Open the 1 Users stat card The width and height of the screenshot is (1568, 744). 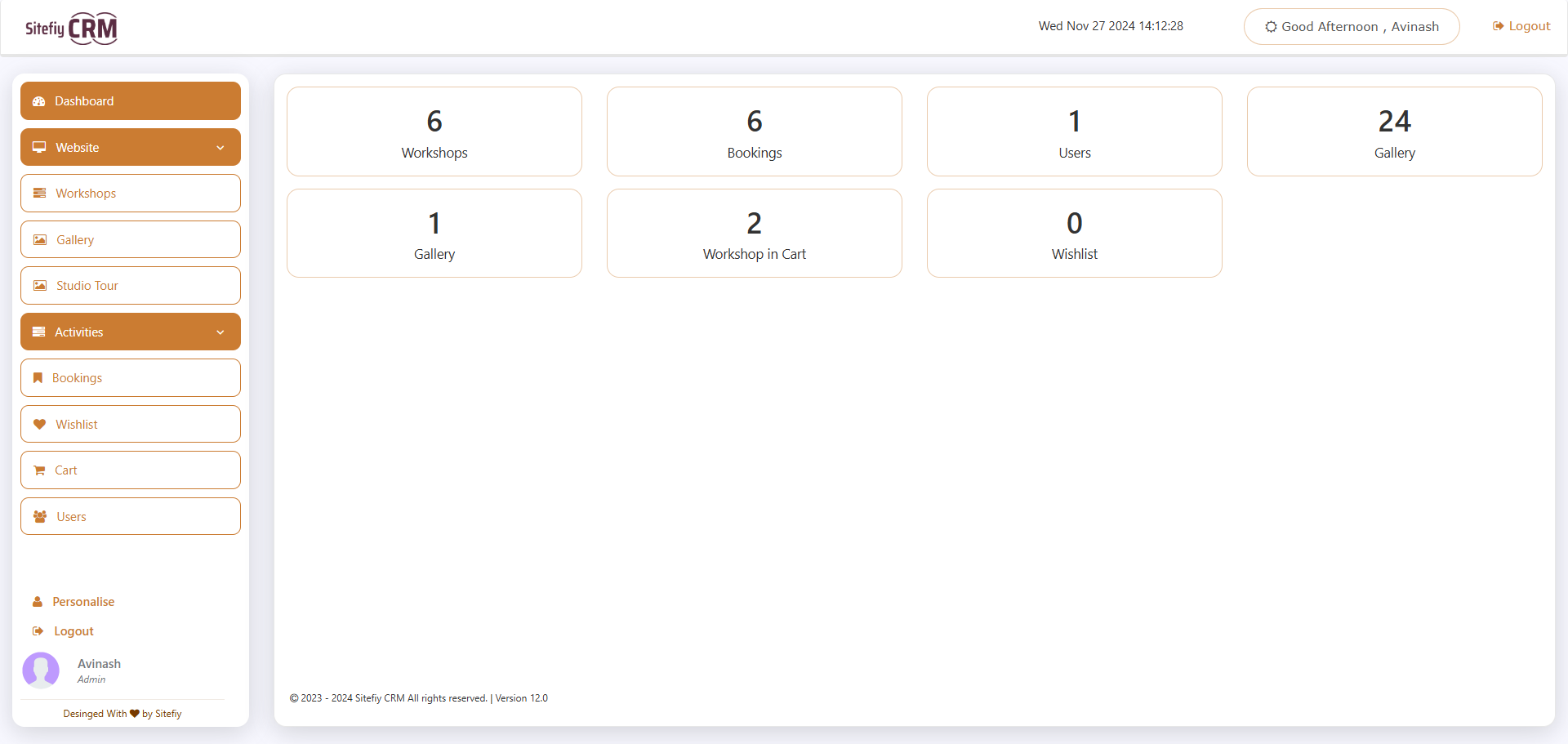tap(1075, 131)
